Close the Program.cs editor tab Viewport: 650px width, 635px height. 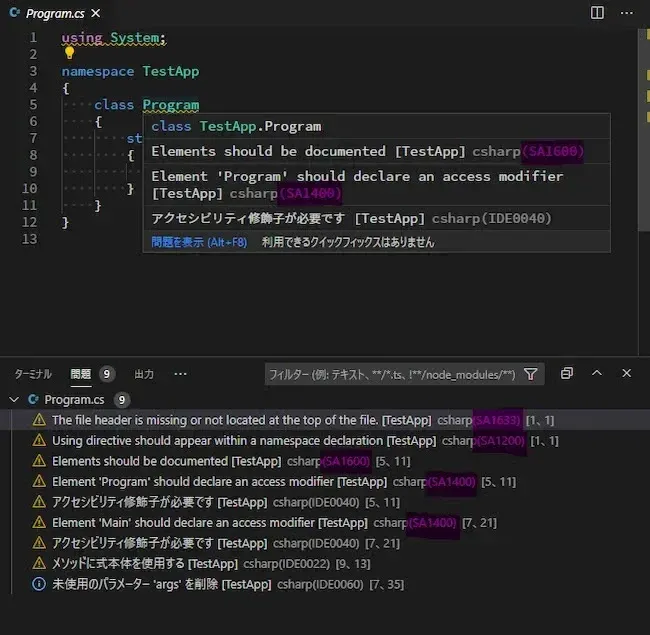coord(96,13)
